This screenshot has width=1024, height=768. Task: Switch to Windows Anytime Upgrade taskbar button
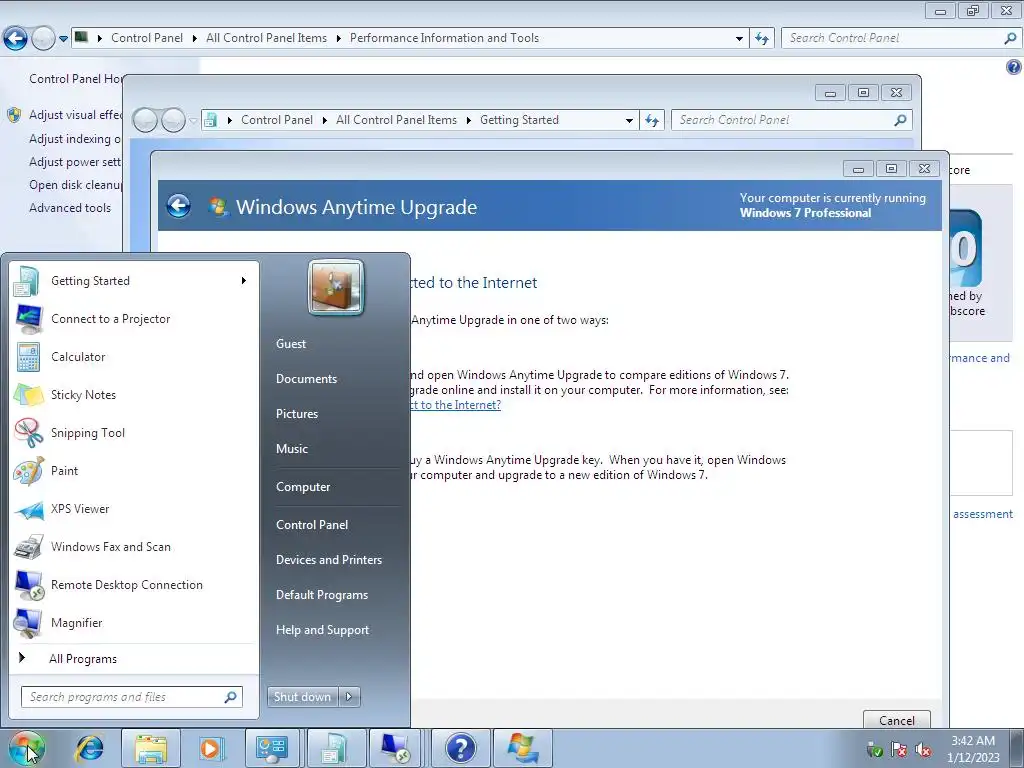pos(523,748)
